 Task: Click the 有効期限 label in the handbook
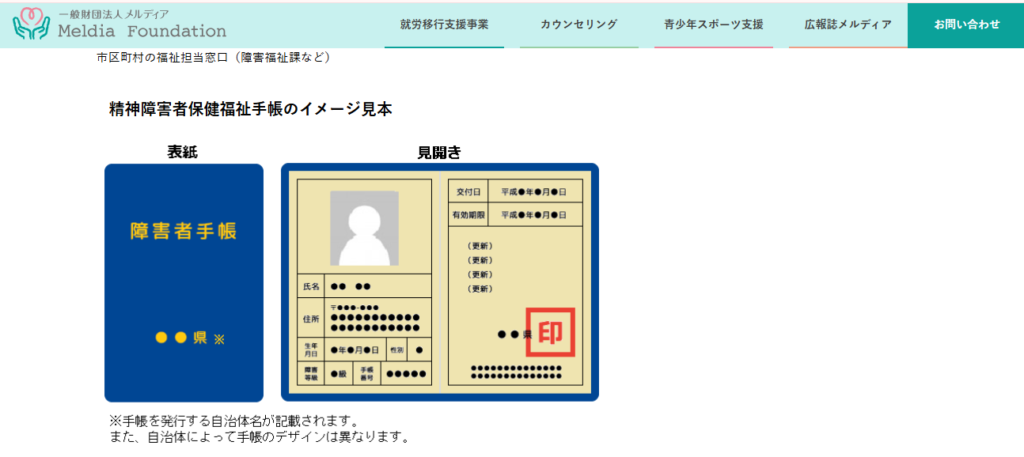(469, 215)
